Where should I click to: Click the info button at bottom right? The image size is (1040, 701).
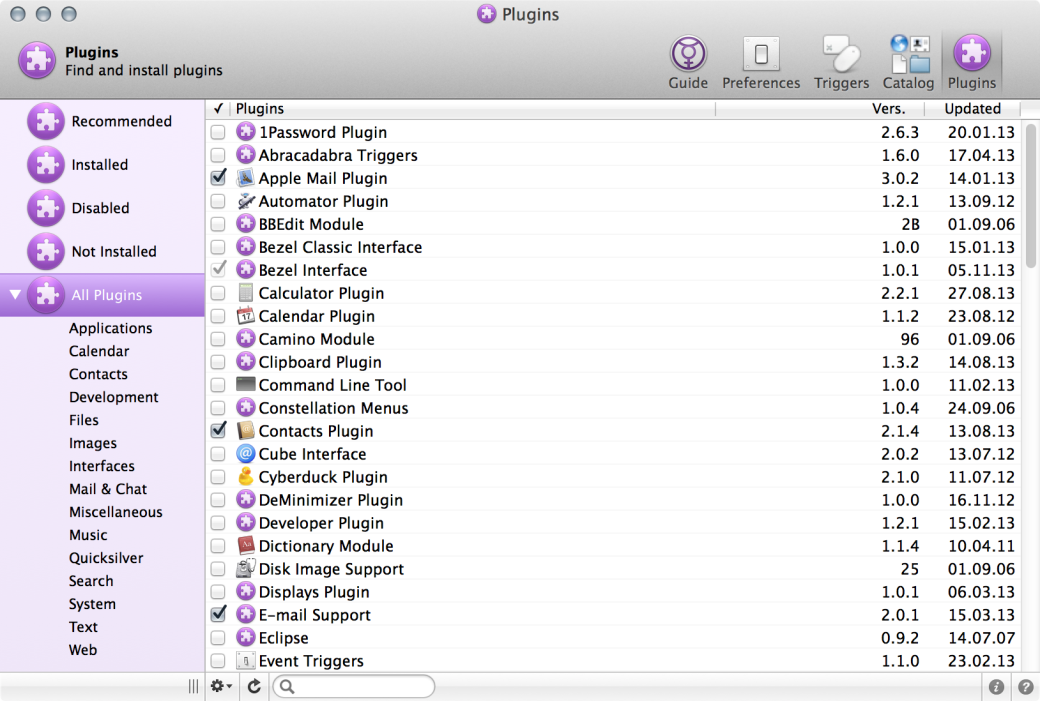[x=996, y=687]
